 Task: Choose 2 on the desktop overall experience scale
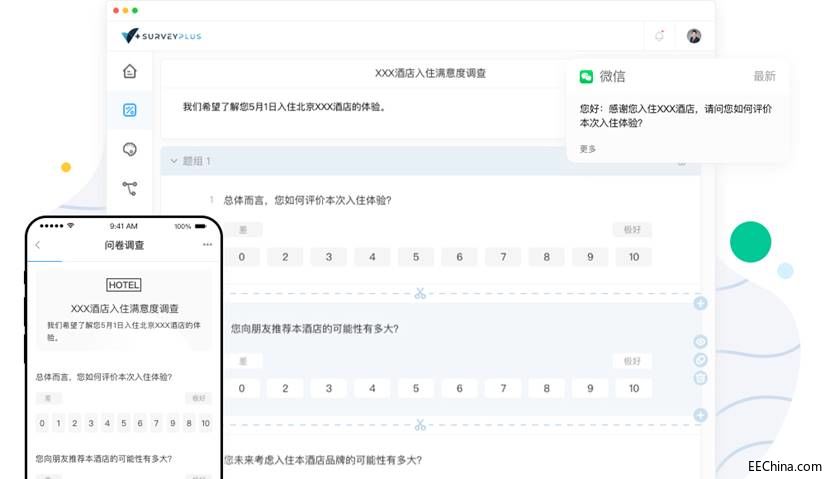tap(285, 257)
